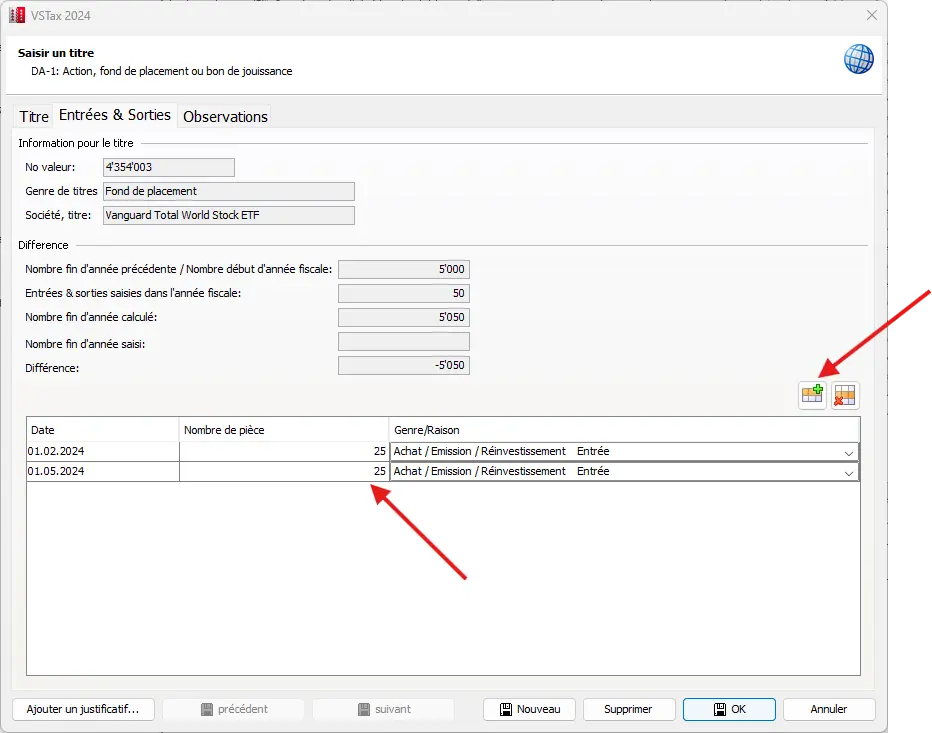Click the add row icon
The width and height of the screenshot is (932, 733).
click(x=812, y=396)
